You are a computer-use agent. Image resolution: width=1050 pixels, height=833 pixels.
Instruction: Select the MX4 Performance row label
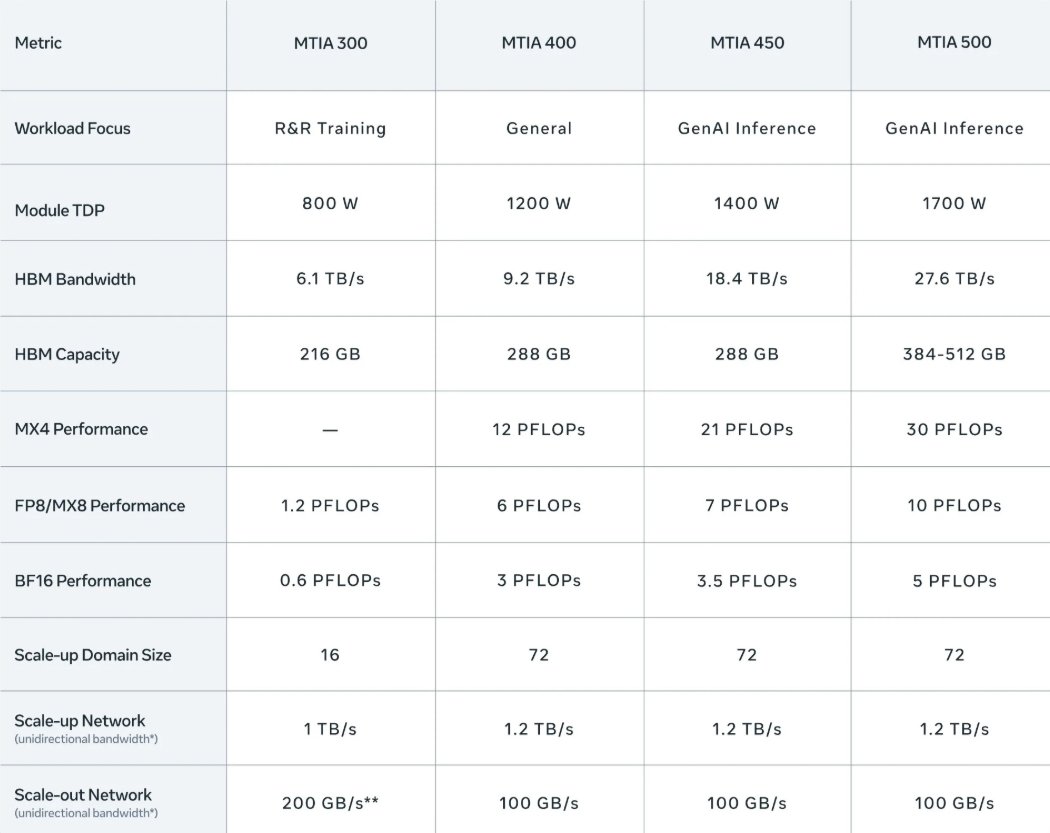[81, 429]
